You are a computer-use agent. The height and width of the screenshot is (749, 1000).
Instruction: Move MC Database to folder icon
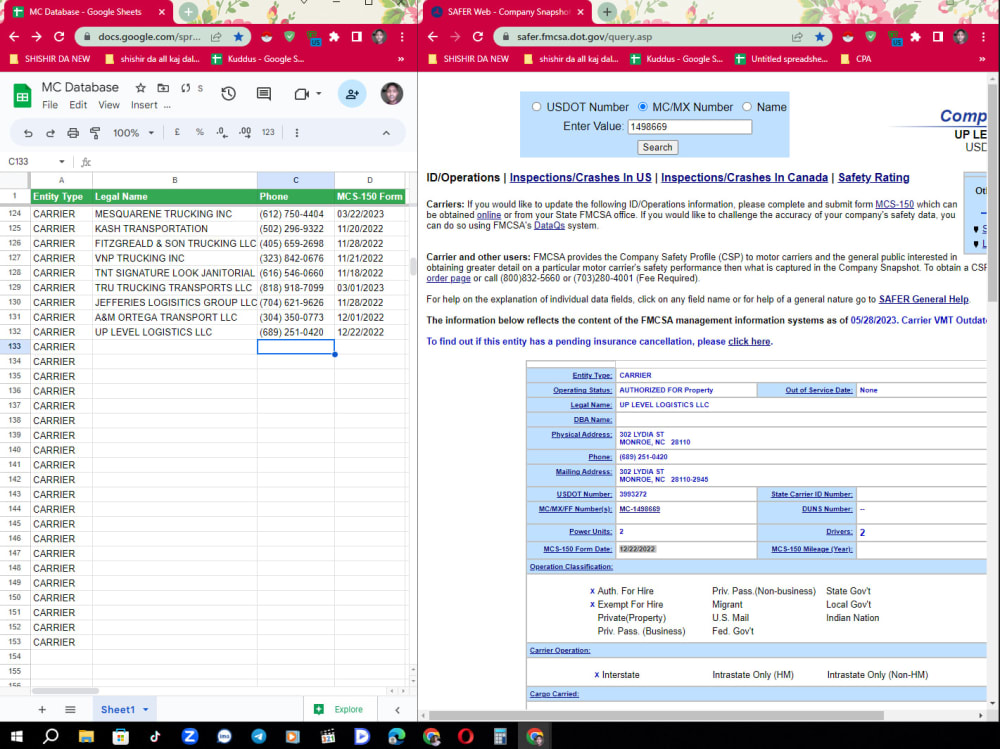pyautogui.click(x=163, y=87)
